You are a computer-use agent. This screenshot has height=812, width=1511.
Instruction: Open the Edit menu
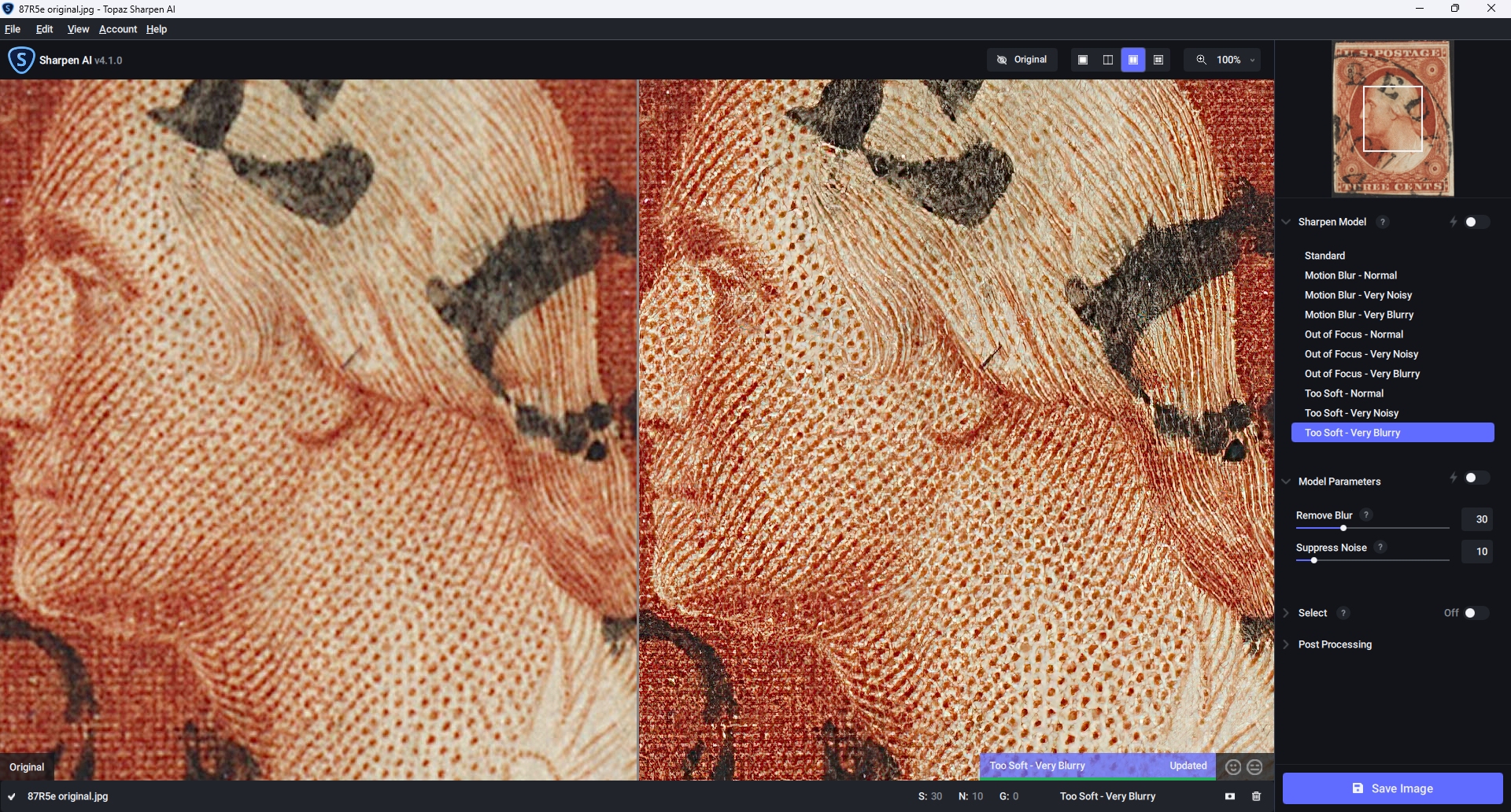[44, 29]
